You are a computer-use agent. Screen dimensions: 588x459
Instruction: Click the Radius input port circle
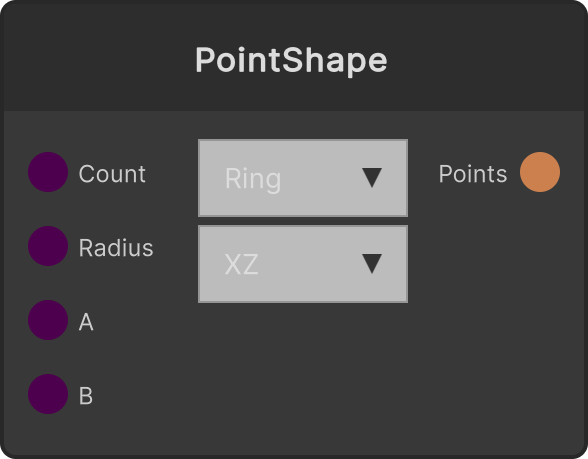[x=48, y=246]
